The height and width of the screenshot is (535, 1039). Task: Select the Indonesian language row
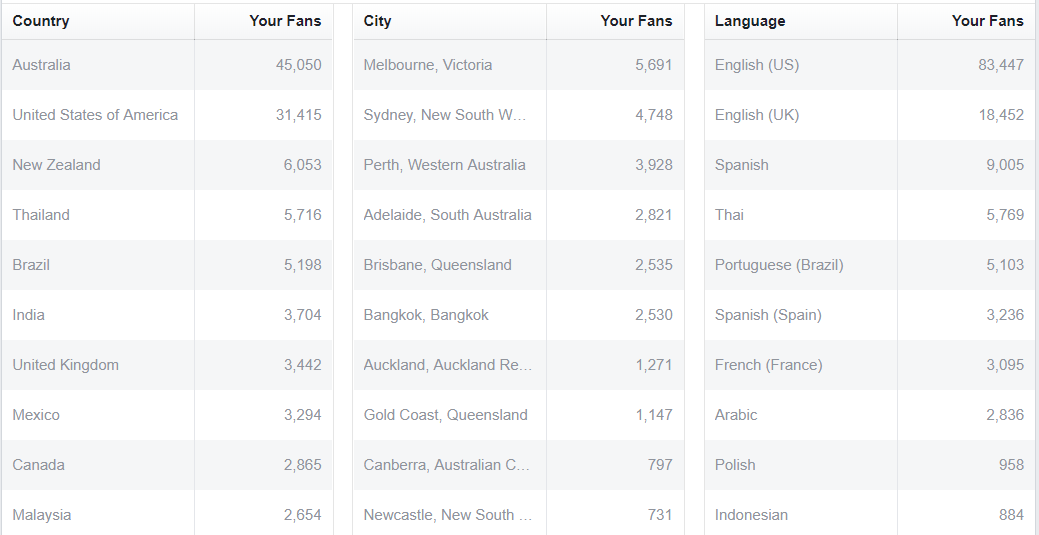pos(869,515)
